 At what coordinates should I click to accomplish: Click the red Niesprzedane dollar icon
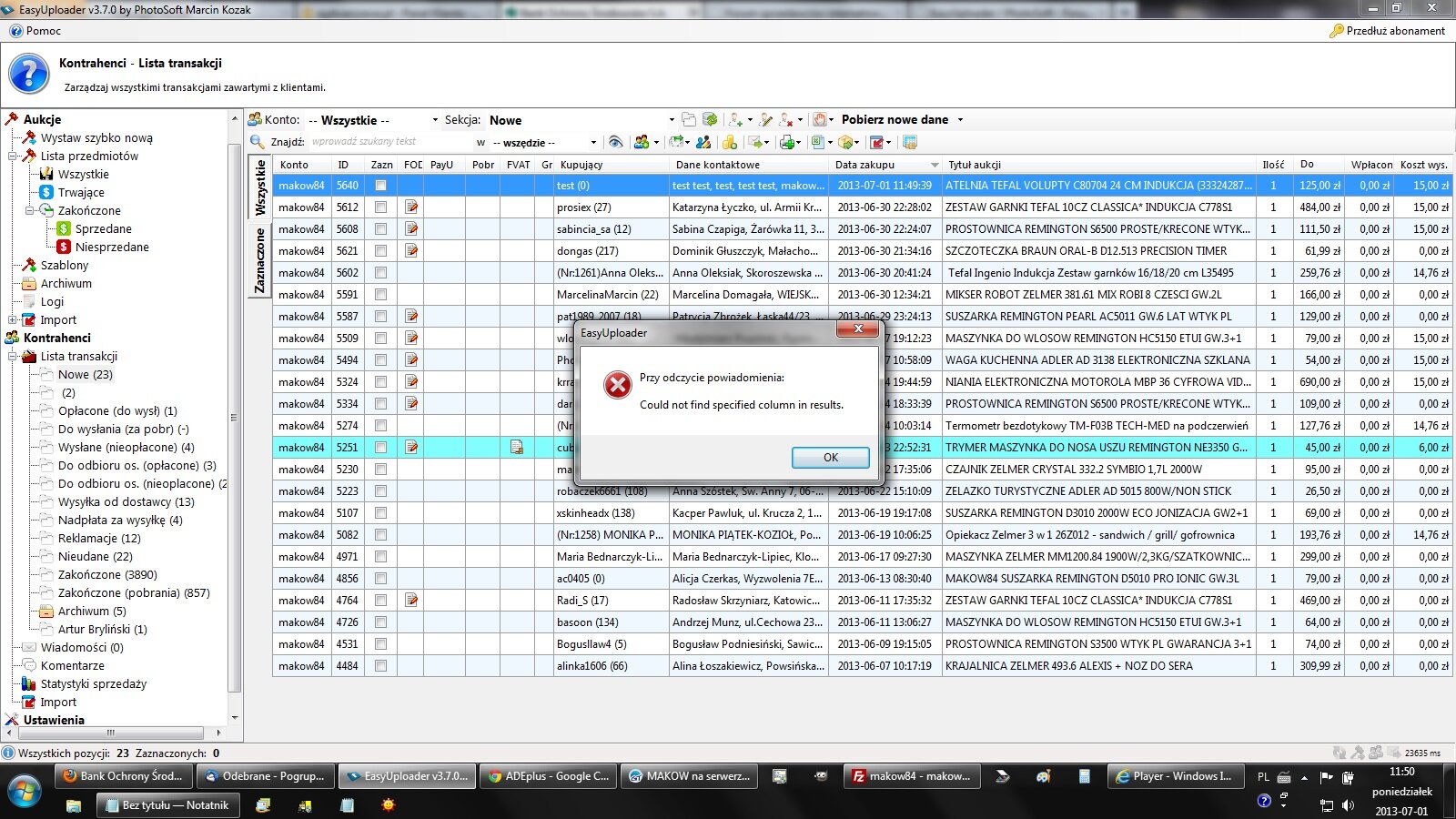tap(64, 247)
